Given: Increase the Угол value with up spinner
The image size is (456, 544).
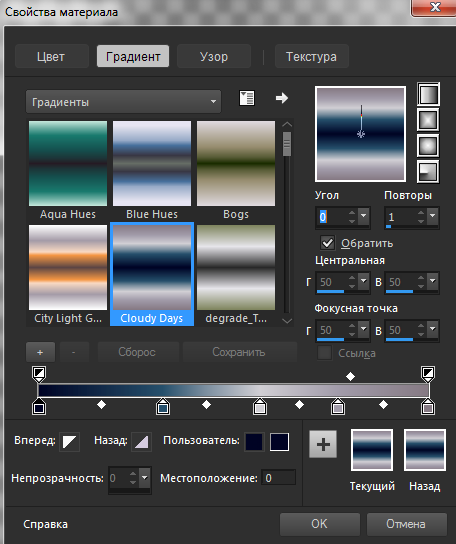Looking at the screenshot, I should [x=352, y=213].
